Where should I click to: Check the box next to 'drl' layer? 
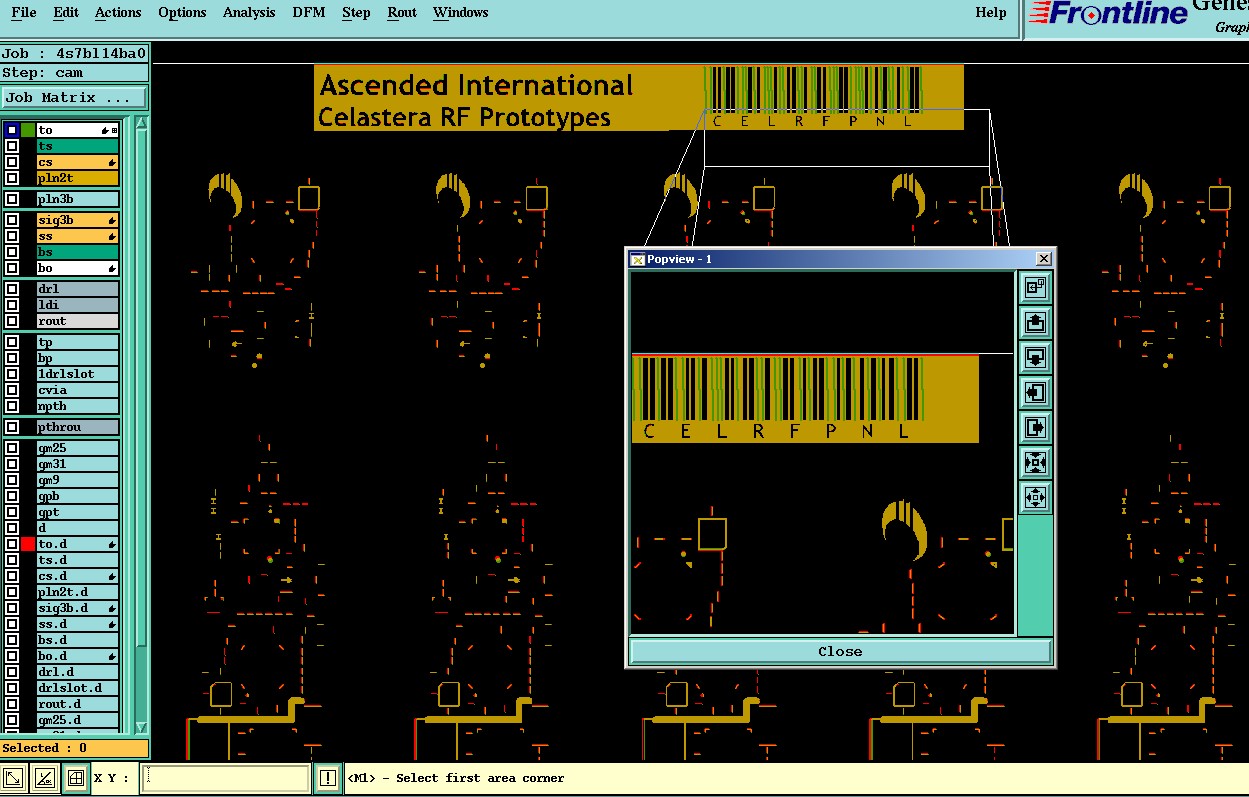[12, 289]
